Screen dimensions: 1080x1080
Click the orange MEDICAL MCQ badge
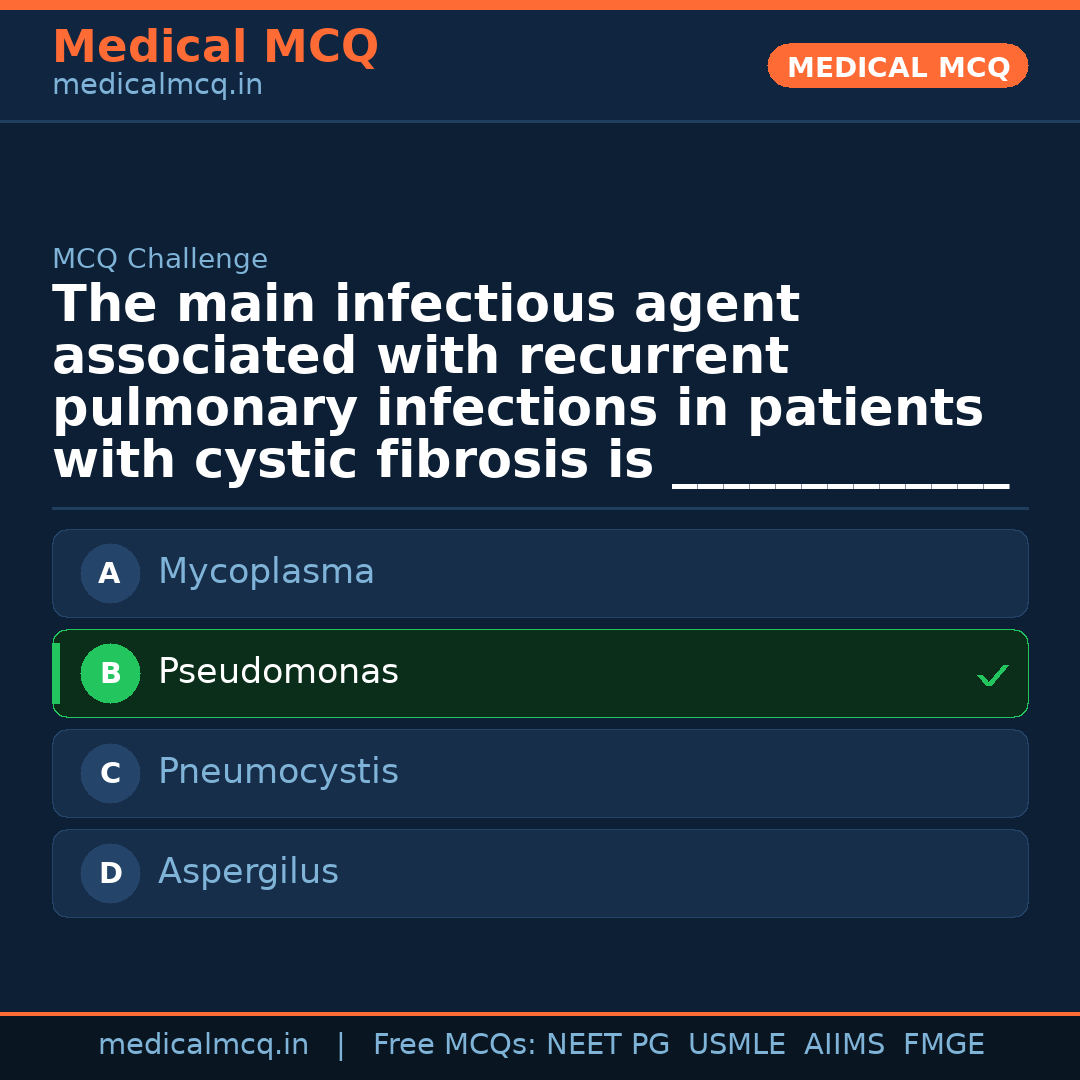click(x=897, y=66)
